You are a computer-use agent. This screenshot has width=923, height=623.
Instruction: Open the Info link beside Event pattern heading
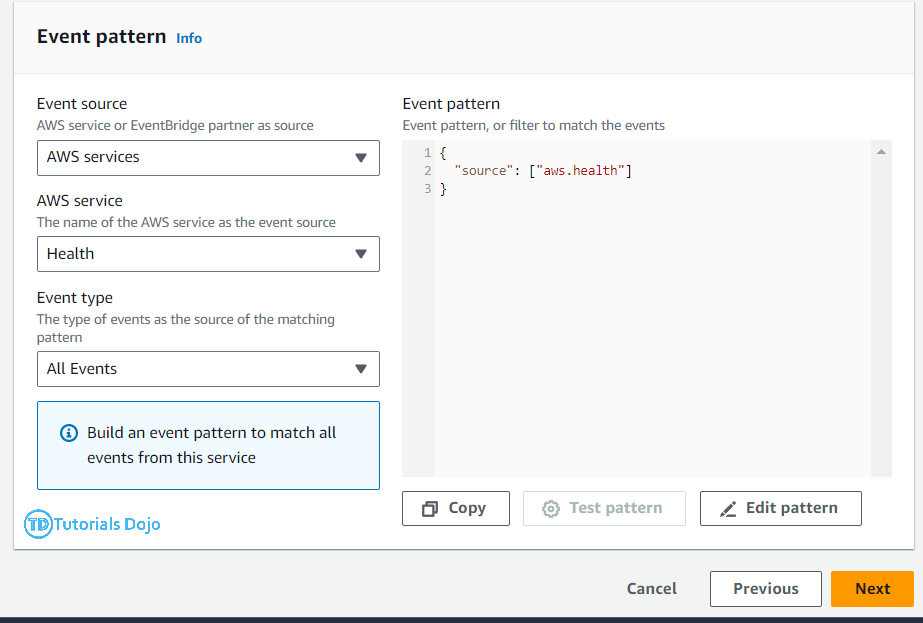pos(189,38)
